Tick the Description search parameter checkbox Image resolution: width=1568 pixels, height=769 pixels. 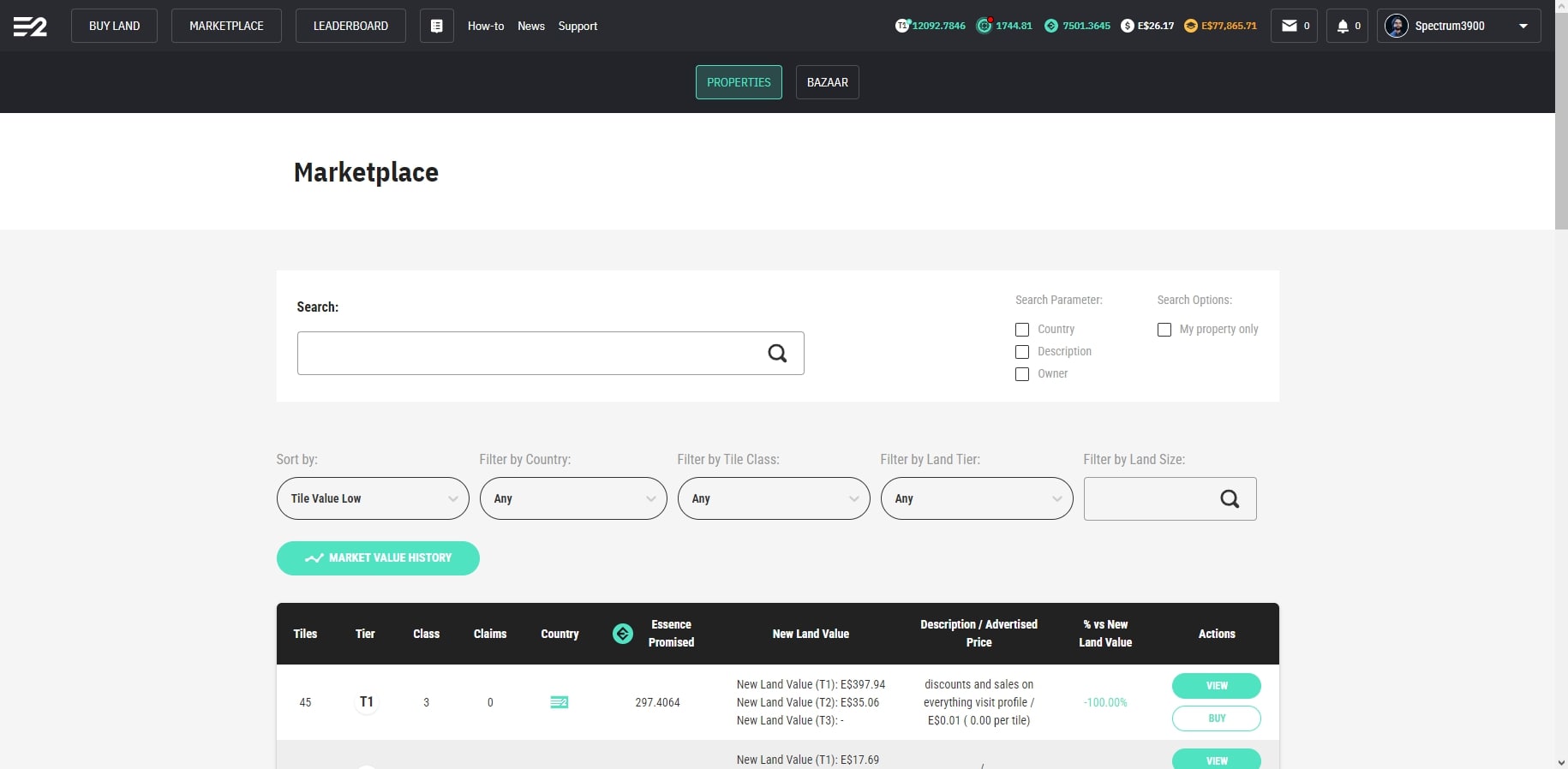pyautogui.click(x=1022, y=352)
